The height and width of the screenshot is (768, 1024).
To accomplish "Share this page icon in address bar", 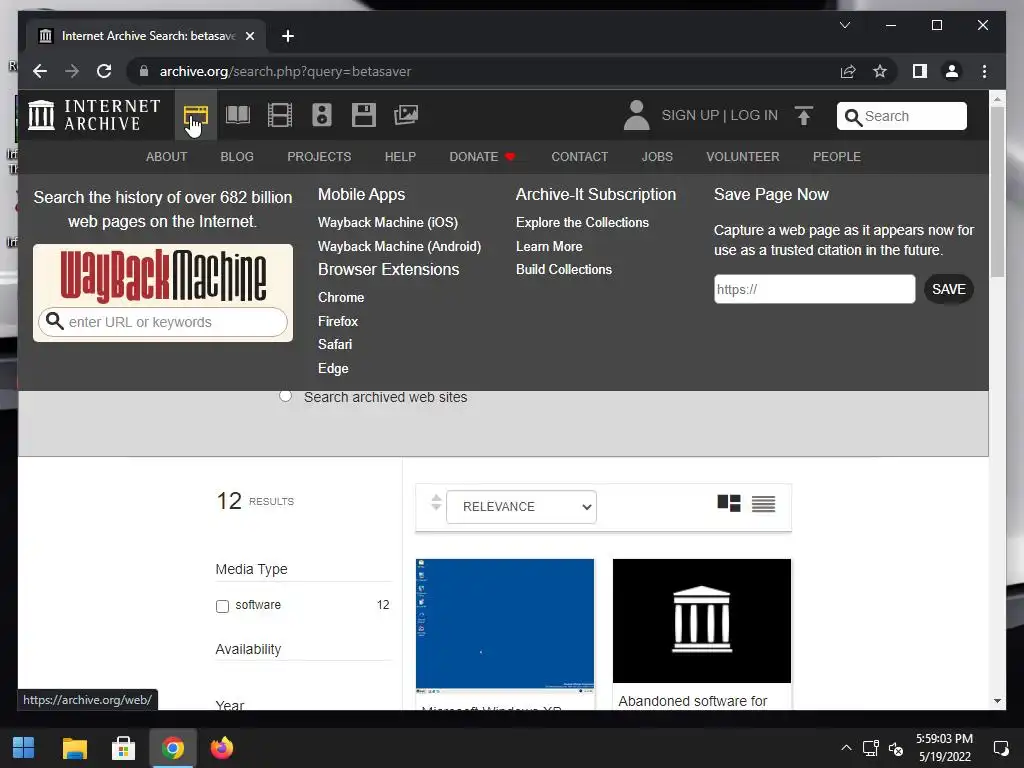I will [848, 71].
